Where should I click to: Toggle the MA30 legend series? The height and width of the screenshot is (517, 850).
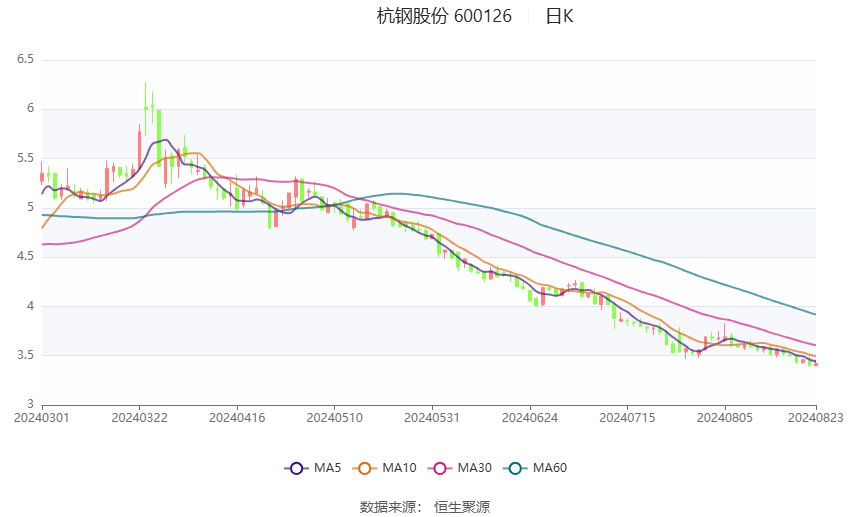[460, 468]
